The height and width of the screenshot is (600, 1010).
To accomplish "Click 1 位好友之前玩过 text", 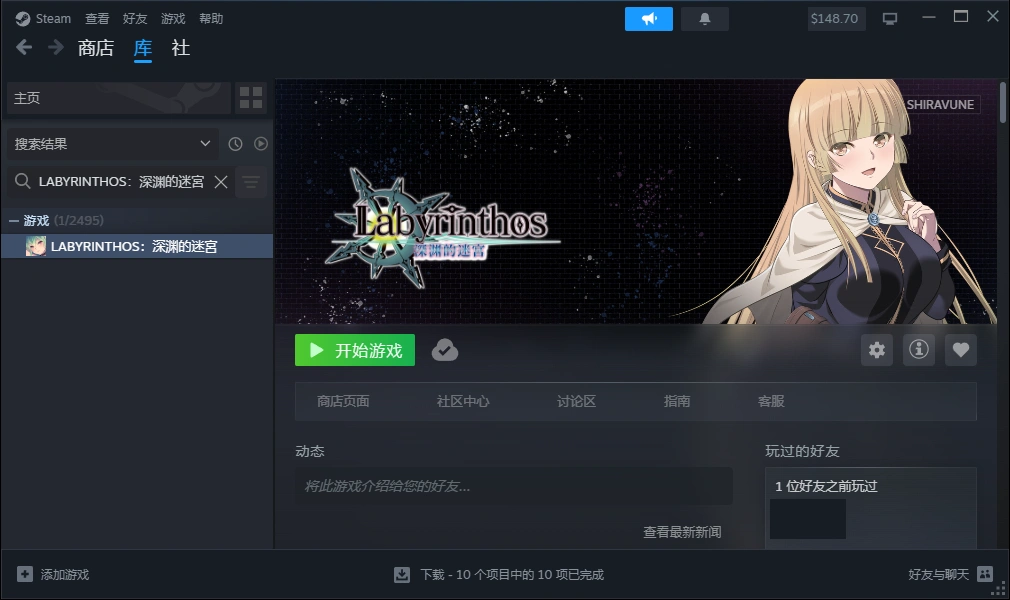I will [826, 486].
